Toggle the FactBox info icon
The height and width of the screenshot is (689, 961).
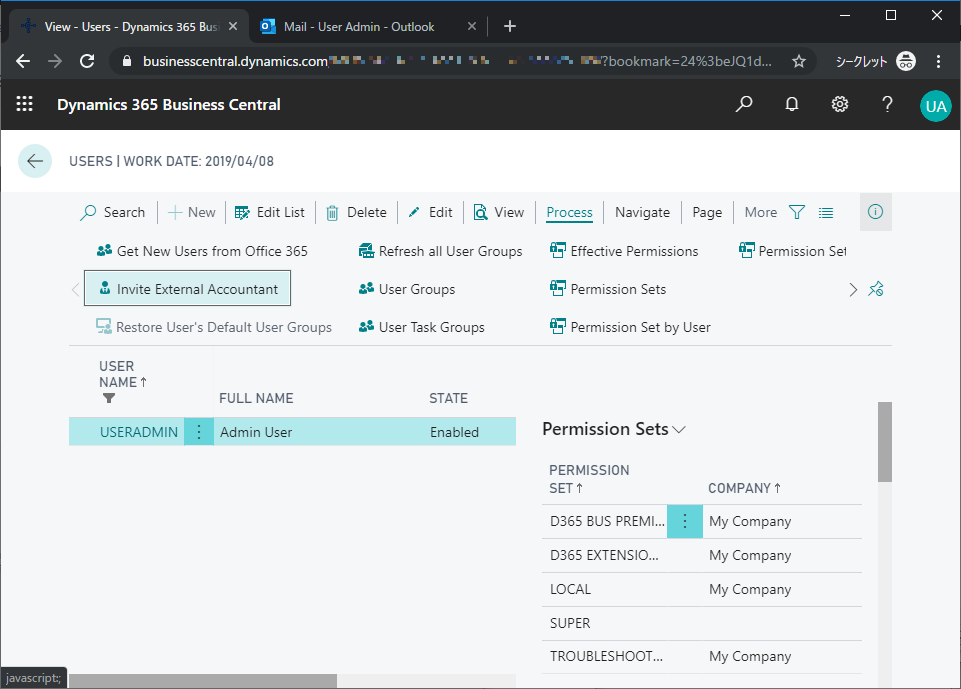coord(875,212)
